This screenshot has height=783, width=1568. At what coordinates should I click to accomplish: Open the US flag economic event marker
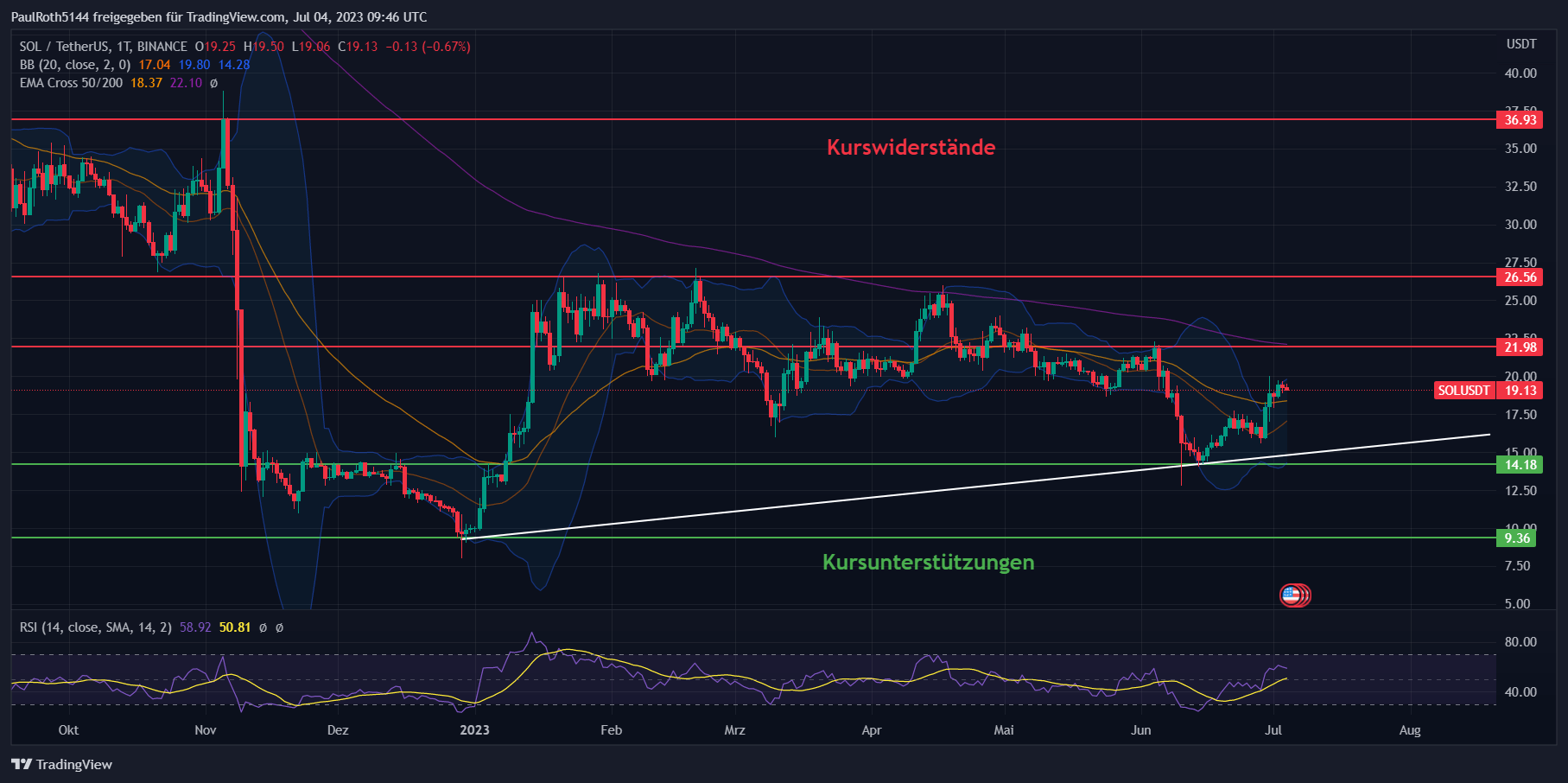point(1292,595)
